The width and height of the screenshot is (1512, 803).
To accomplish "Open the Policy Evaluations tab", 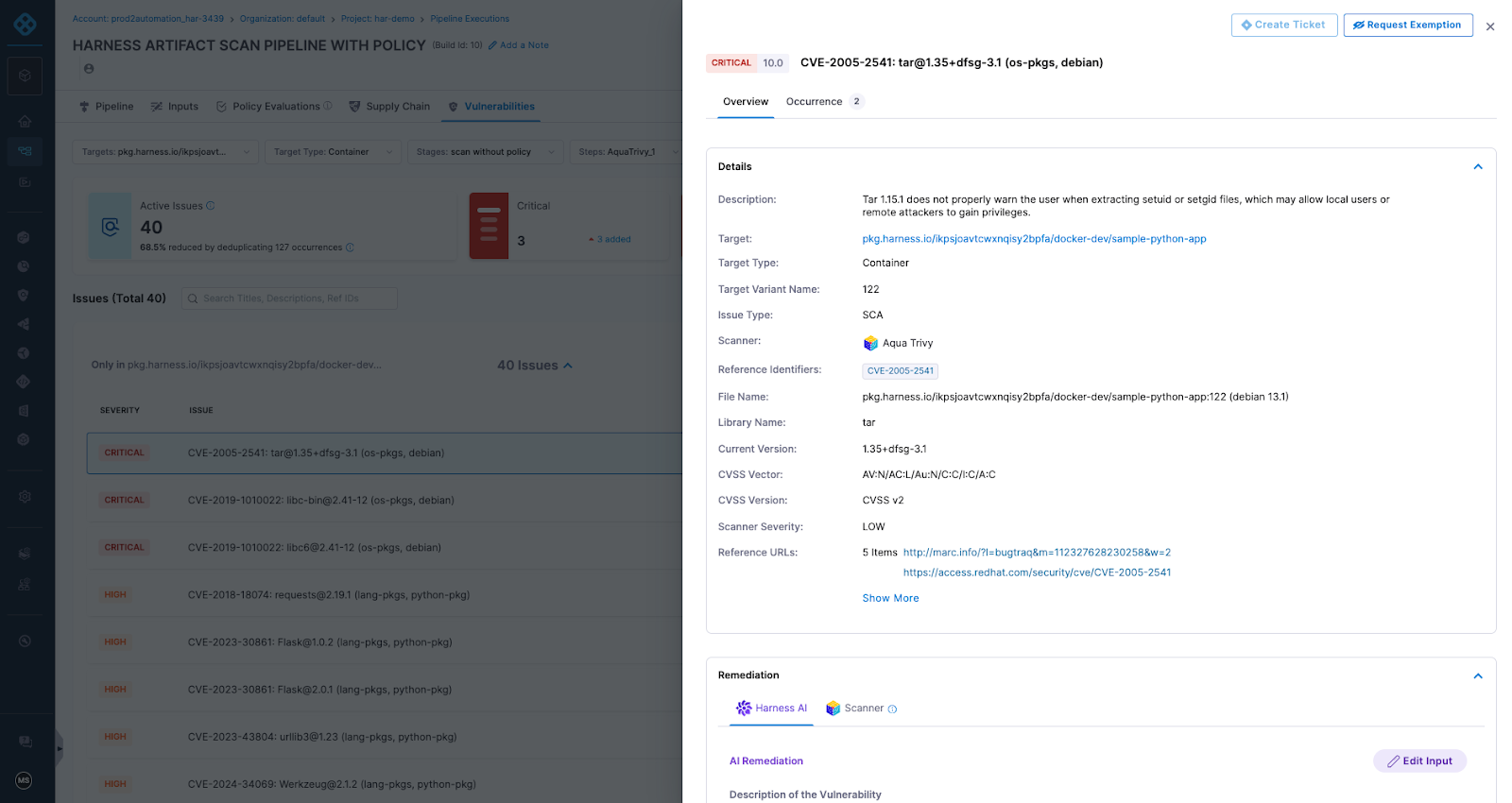I will pos(273,107).
